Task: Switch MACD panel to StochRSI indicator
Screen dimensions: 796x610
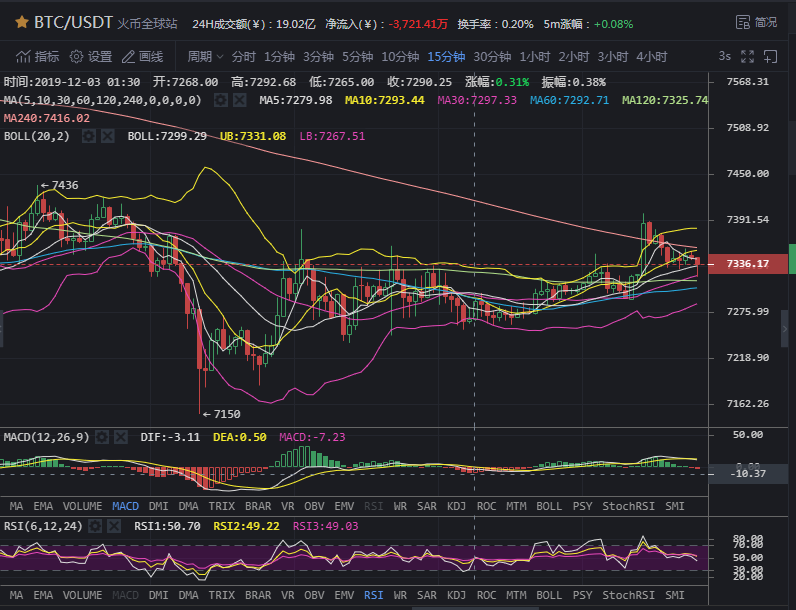Action: pyautogui.click(x=628, y=506)
